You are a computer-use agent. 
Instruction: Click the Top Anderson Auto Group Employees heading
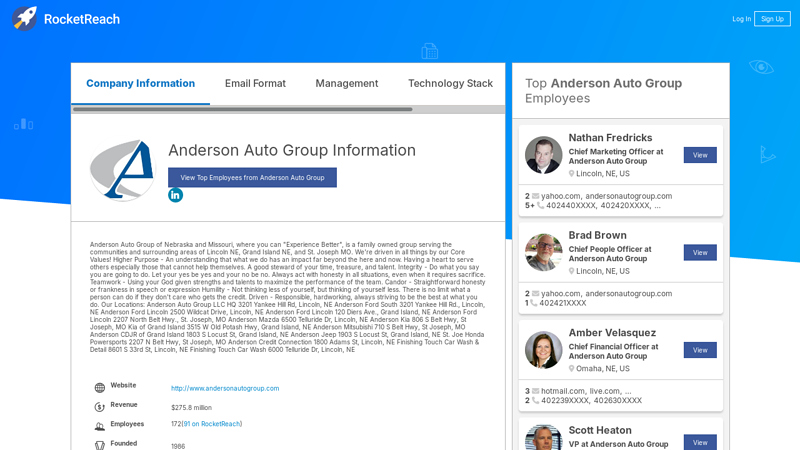point(604,91)
